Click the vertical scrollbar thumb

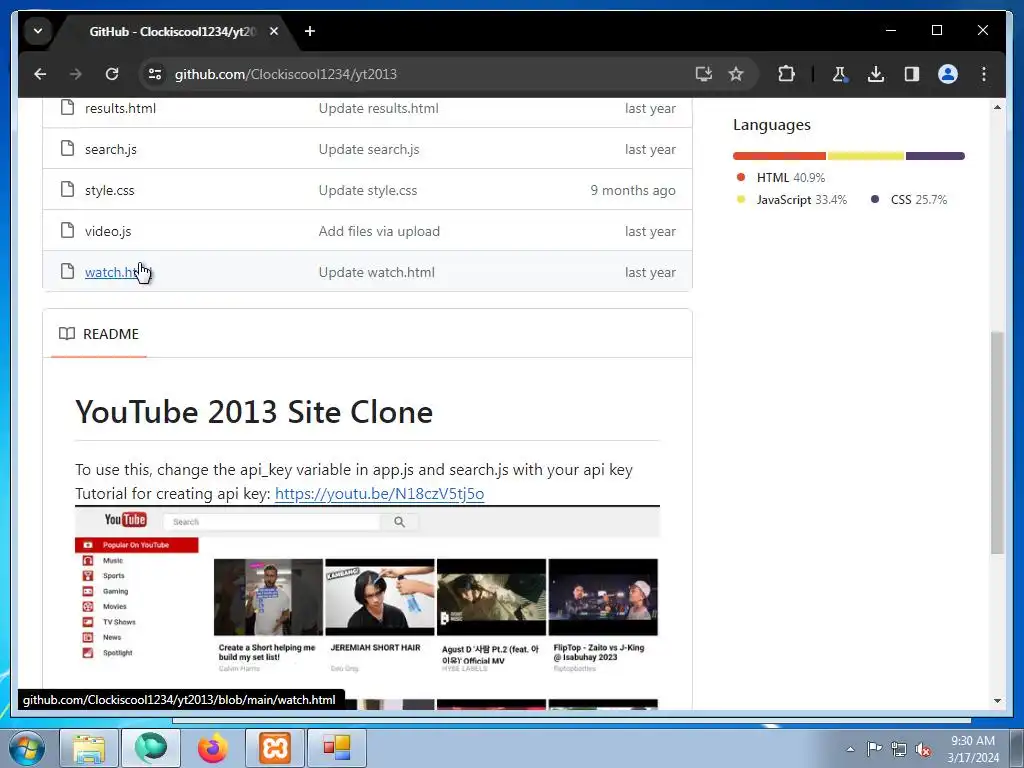click(x=997, y=443)
